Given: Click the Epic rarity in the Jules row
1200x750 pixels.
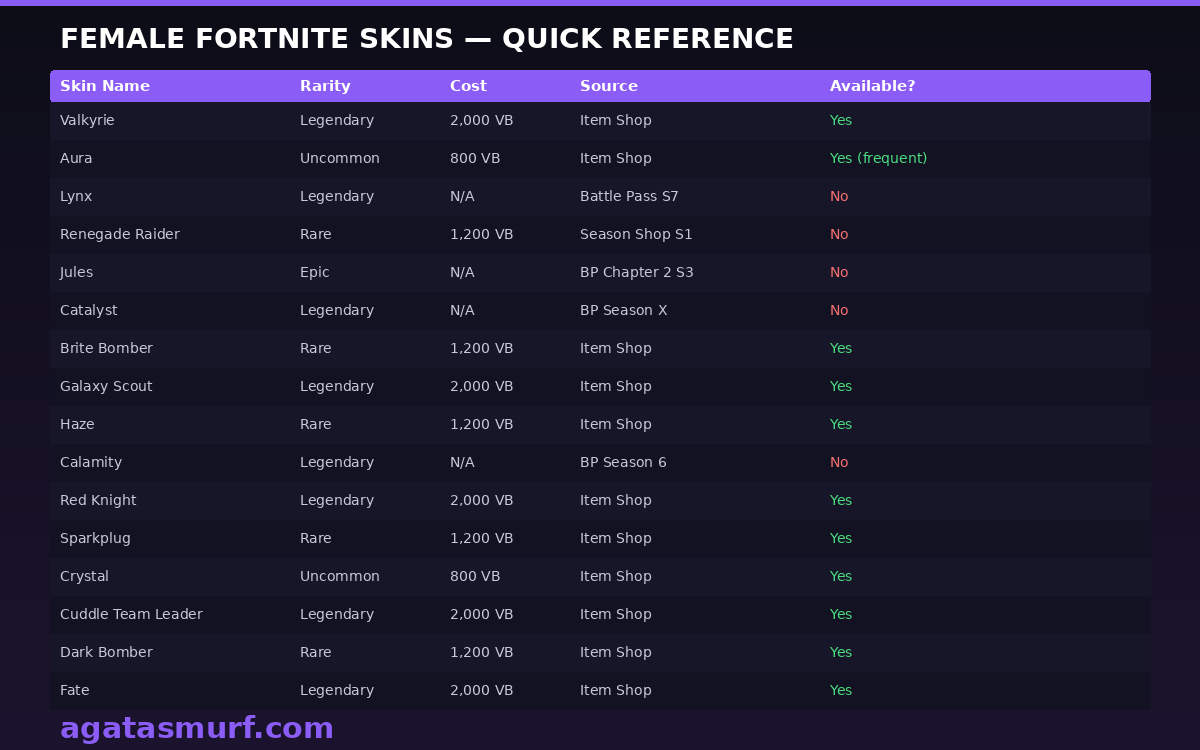Looking at the screenshot, I should coord(315,272).
